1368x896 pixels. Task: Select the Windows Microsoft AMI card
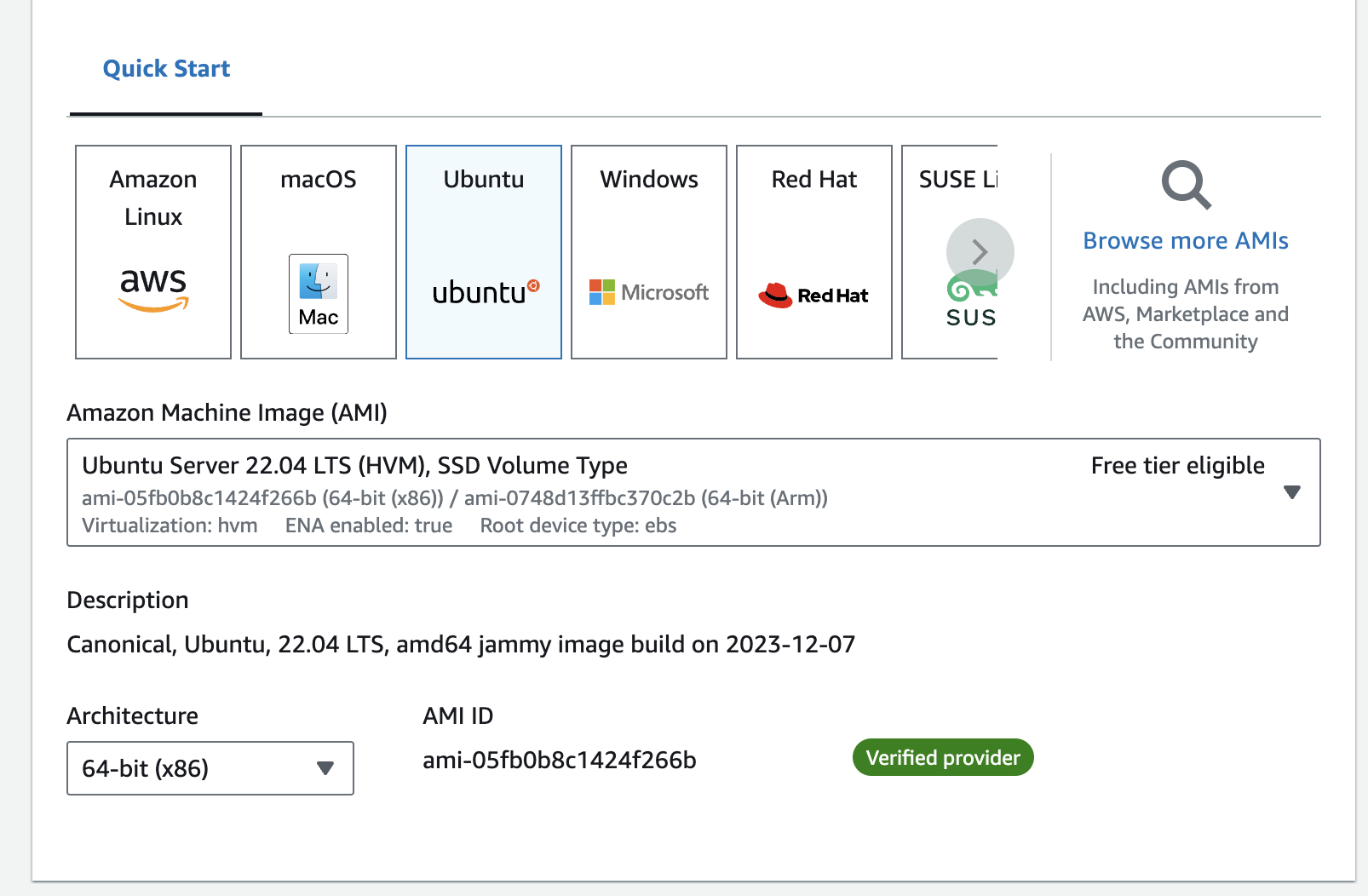(649, 252)
